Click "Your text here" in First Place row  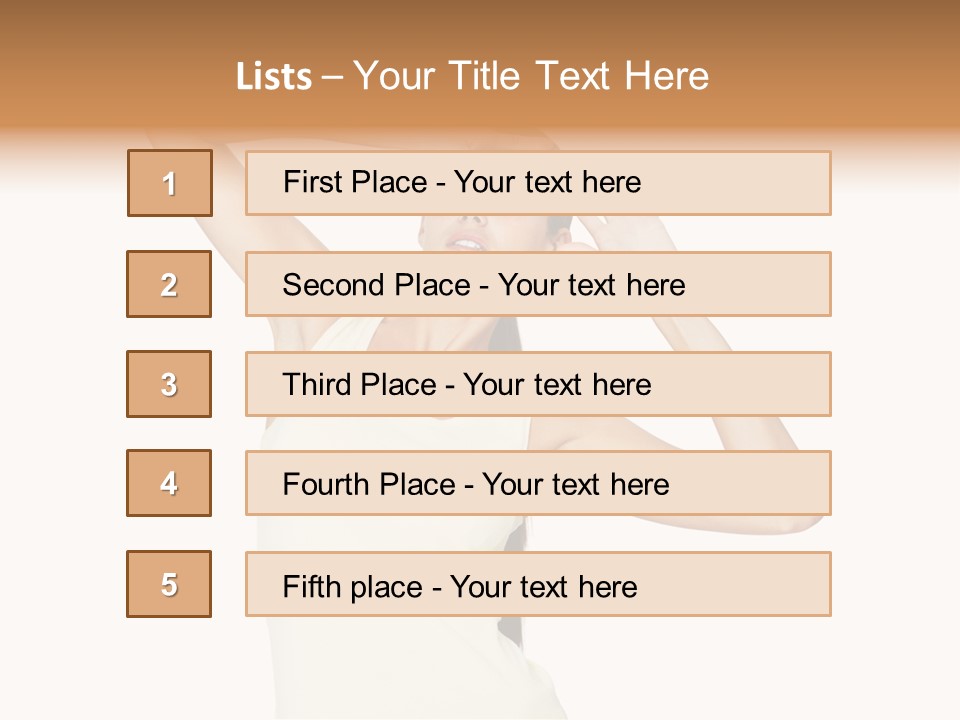[548, 182]
